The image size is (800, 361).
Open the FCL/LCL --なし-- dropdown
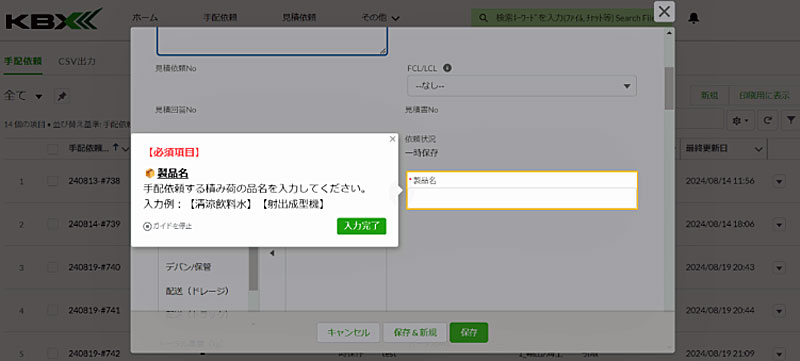(x=521, y=86)
